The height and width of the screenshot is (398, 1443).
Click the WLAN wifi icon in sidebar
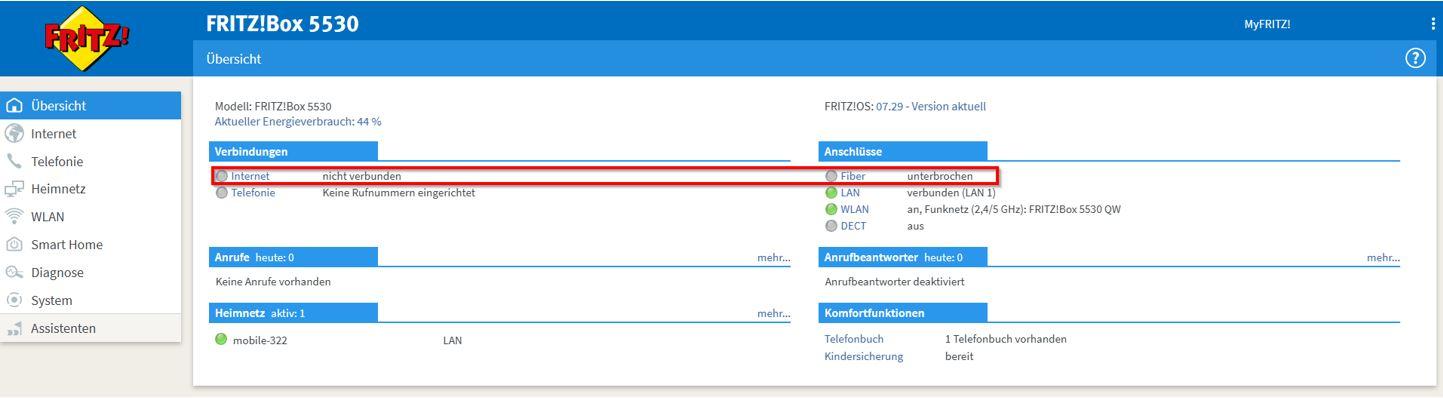click(x=15, y=217)
